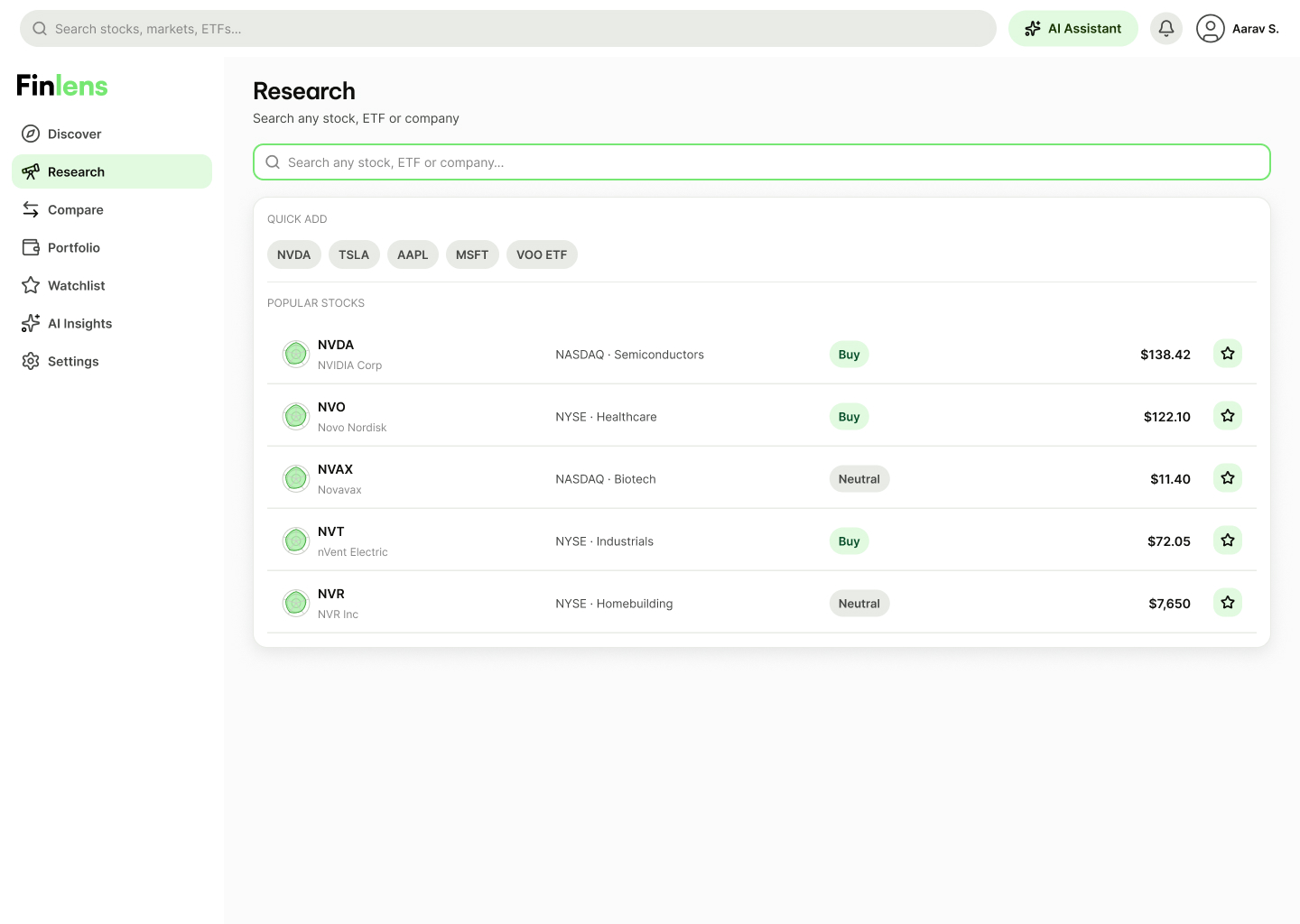This screenshot has height=924, width=1300.
Task: Click the $7,650 price
Action: pyautogui.click(x=1170, y=604)
